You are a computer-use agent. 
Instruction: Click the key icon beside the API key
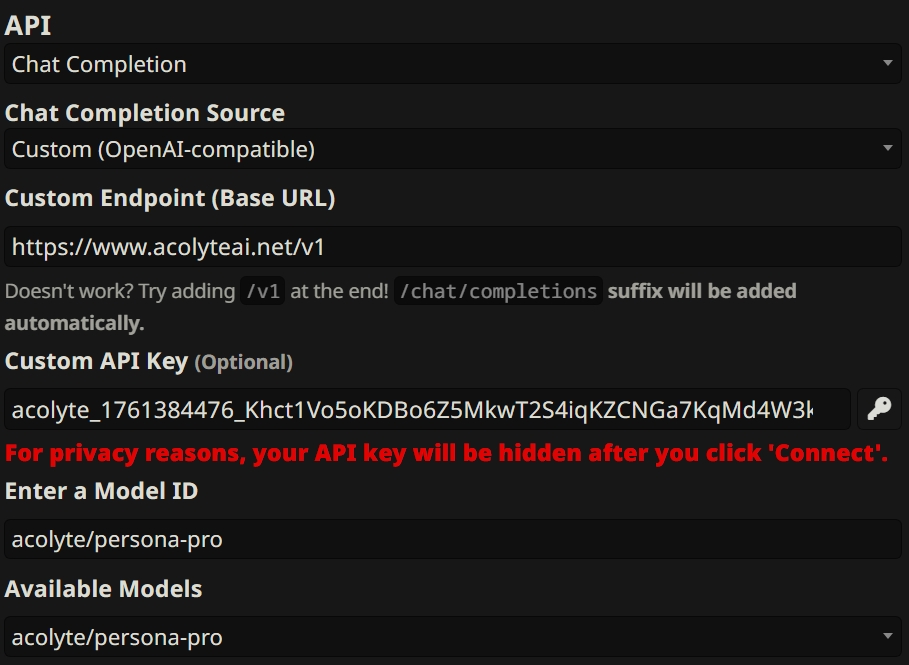coord(879,409)
